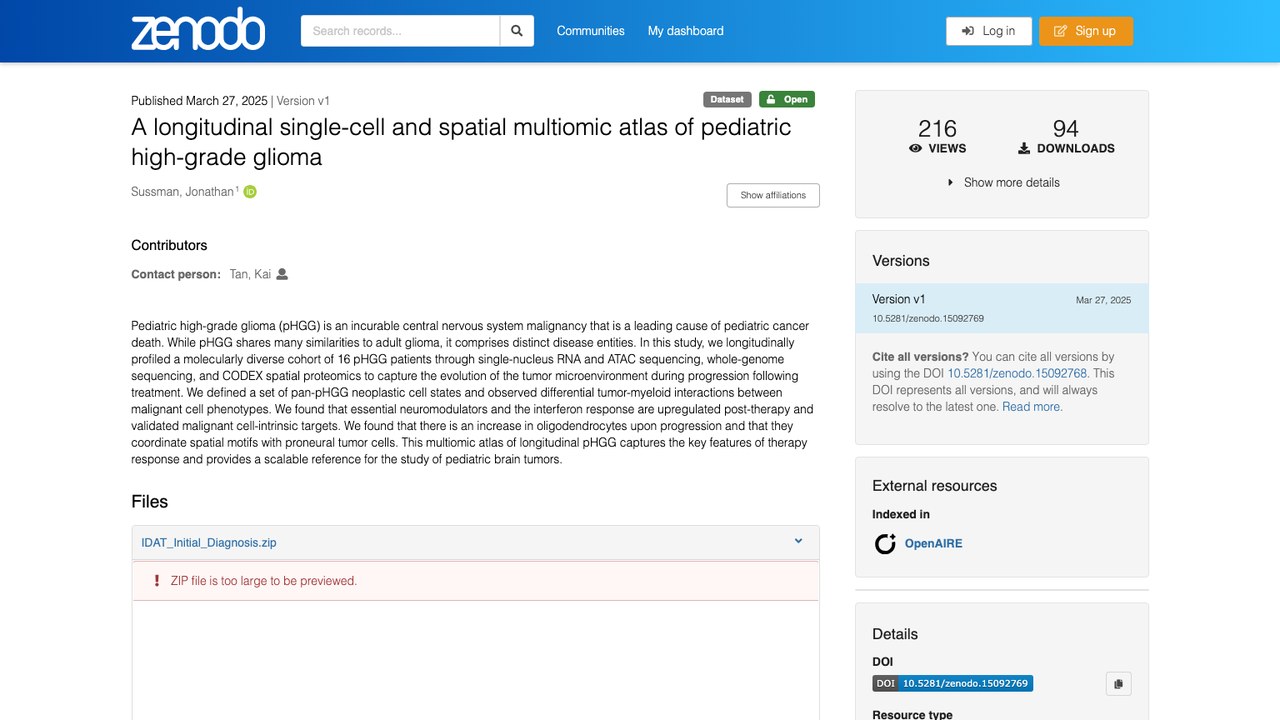Click Show affiliations button
Viewport: 1280px width, 720px height.
(x=773, y=195)
